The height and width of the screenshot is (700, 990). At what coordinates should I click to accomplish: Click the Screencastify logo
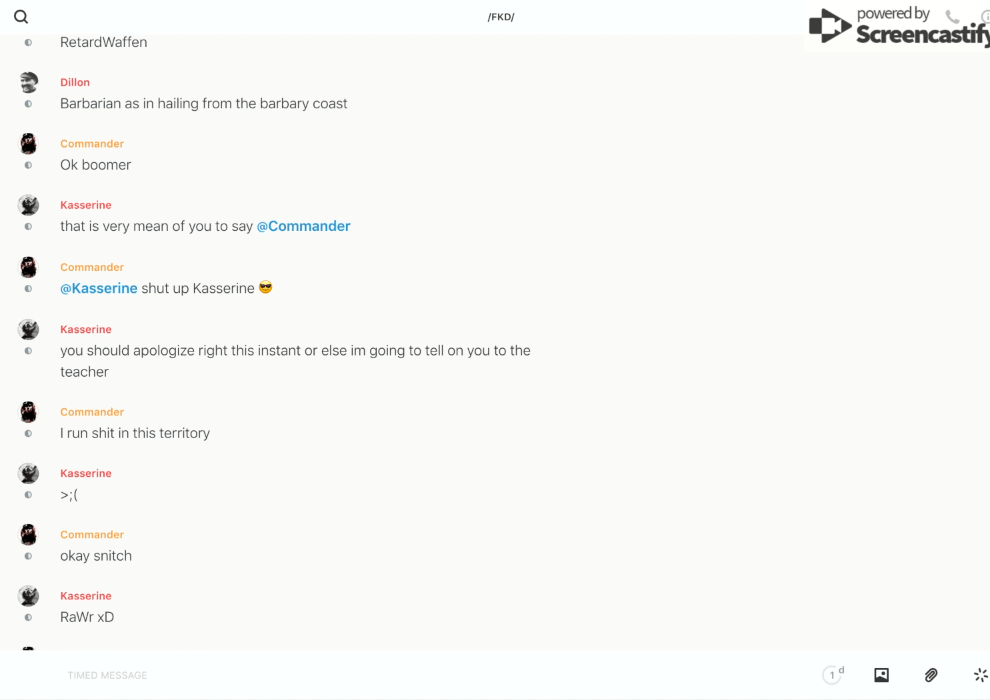tap(898, 28)
